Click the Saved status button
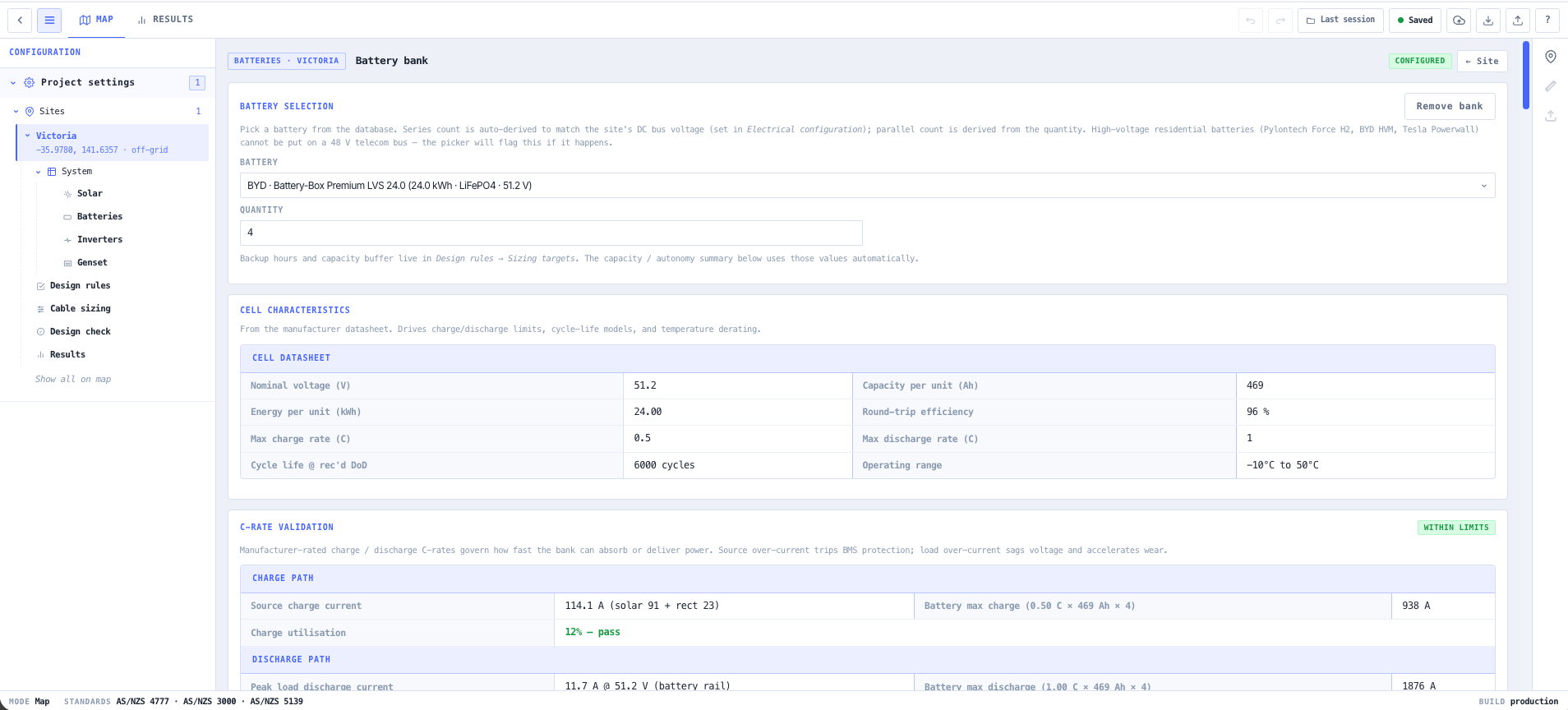 click(1414, 21)
